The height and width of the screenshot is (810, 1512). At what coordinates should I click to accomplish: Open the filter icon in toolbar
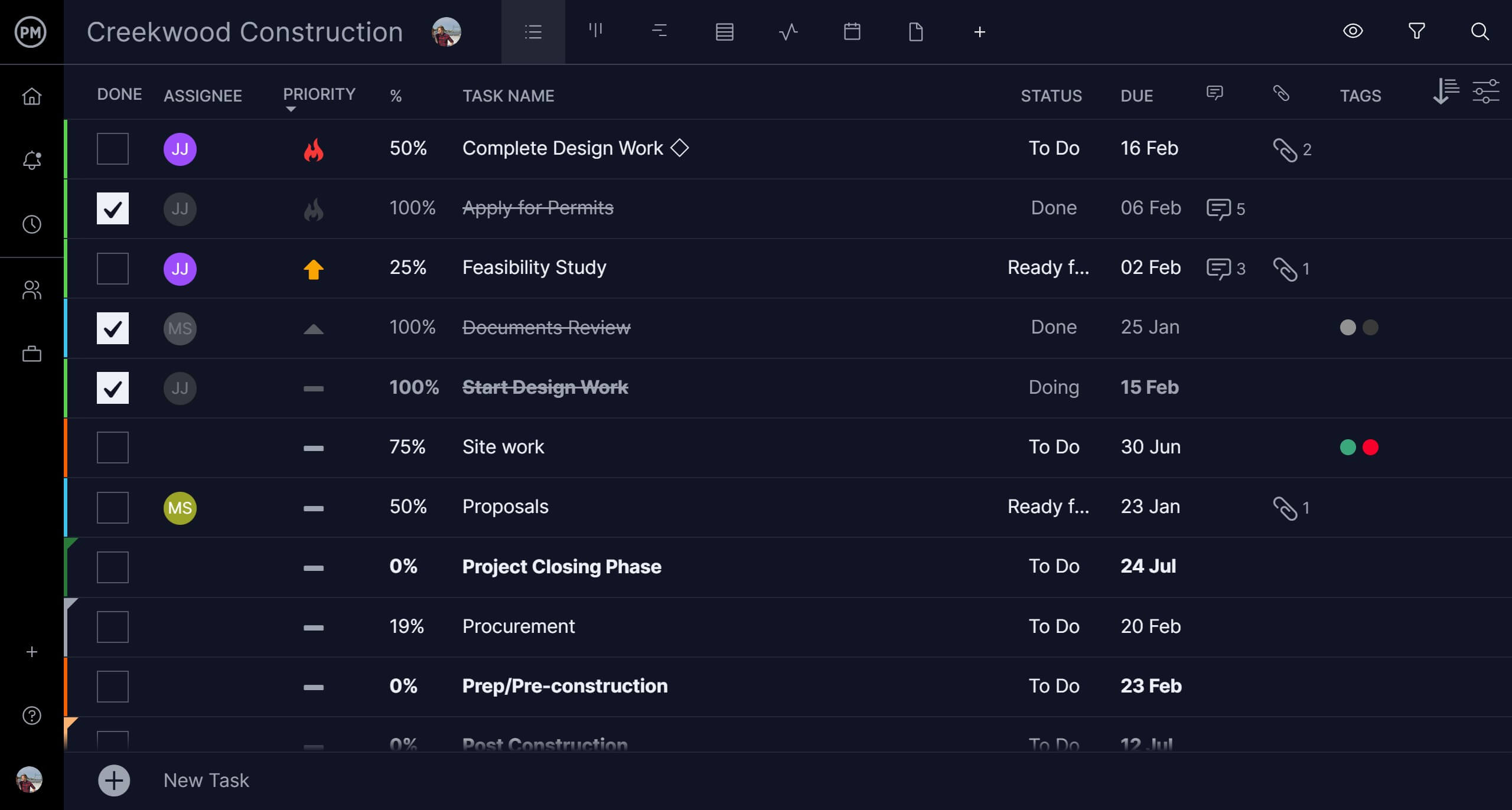pos(1418,31)
